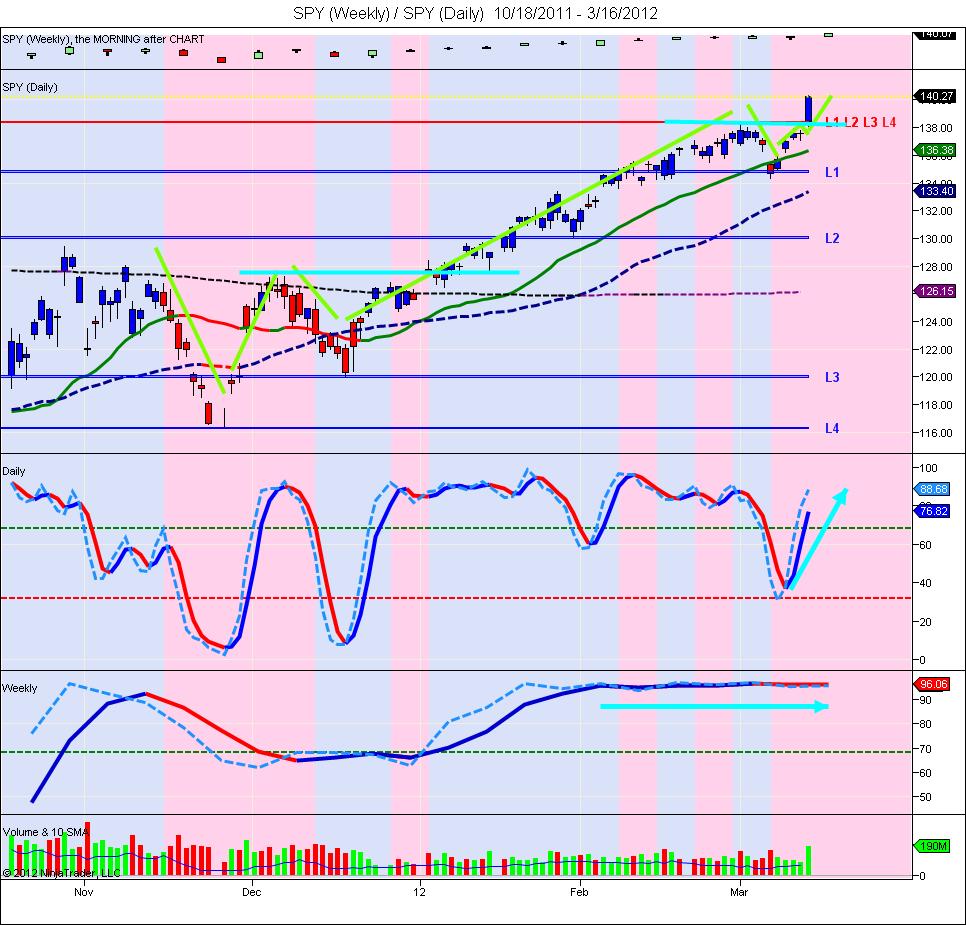Click the 'Volume & 10 SMA' panel label

pos(46,832)
